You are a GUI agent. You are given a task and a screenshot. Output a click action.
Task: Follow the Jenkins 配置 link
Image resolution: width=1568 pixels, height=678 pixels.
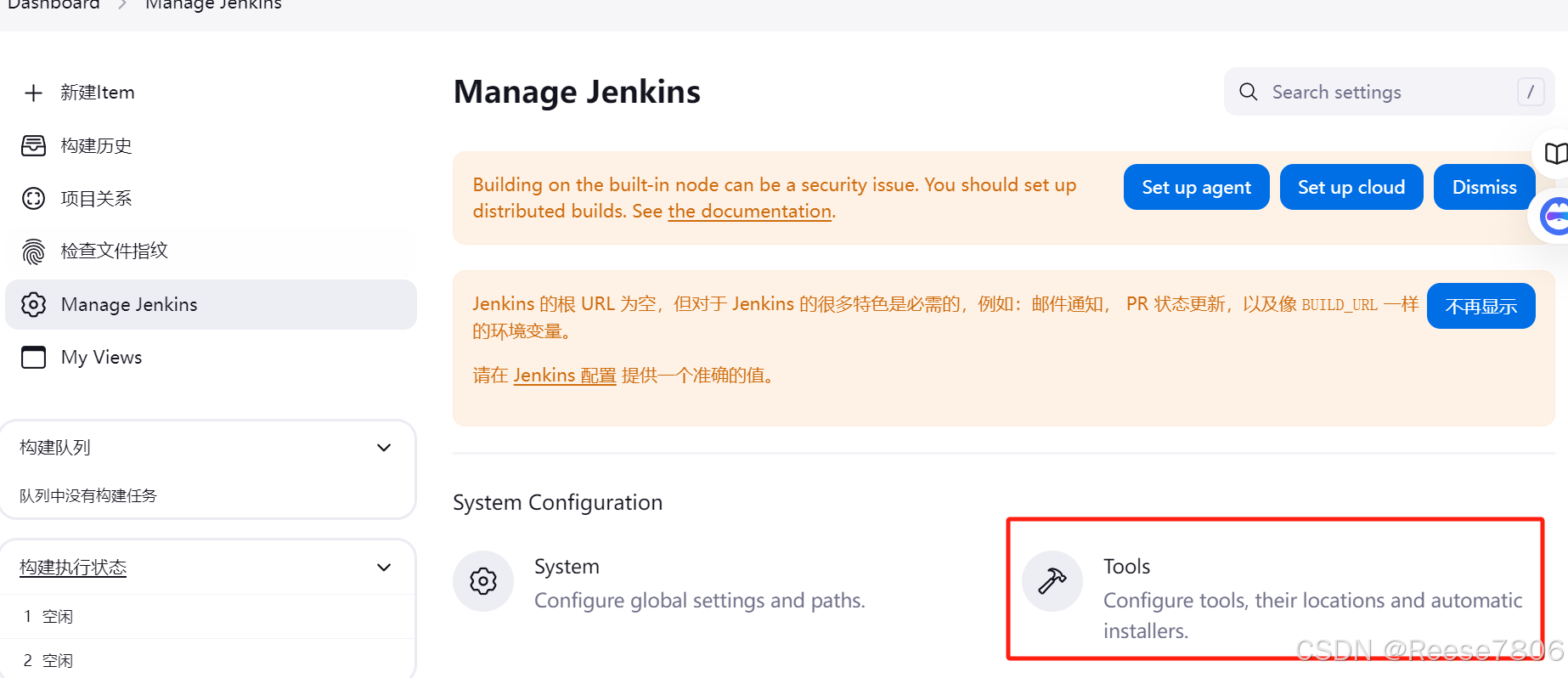point(565,376)
